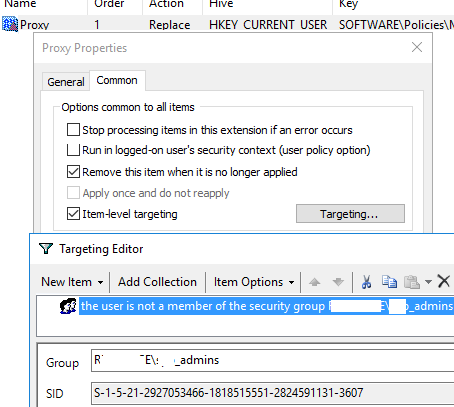Select the Common tab
The image size is (454, 407).
coord(117,80)
